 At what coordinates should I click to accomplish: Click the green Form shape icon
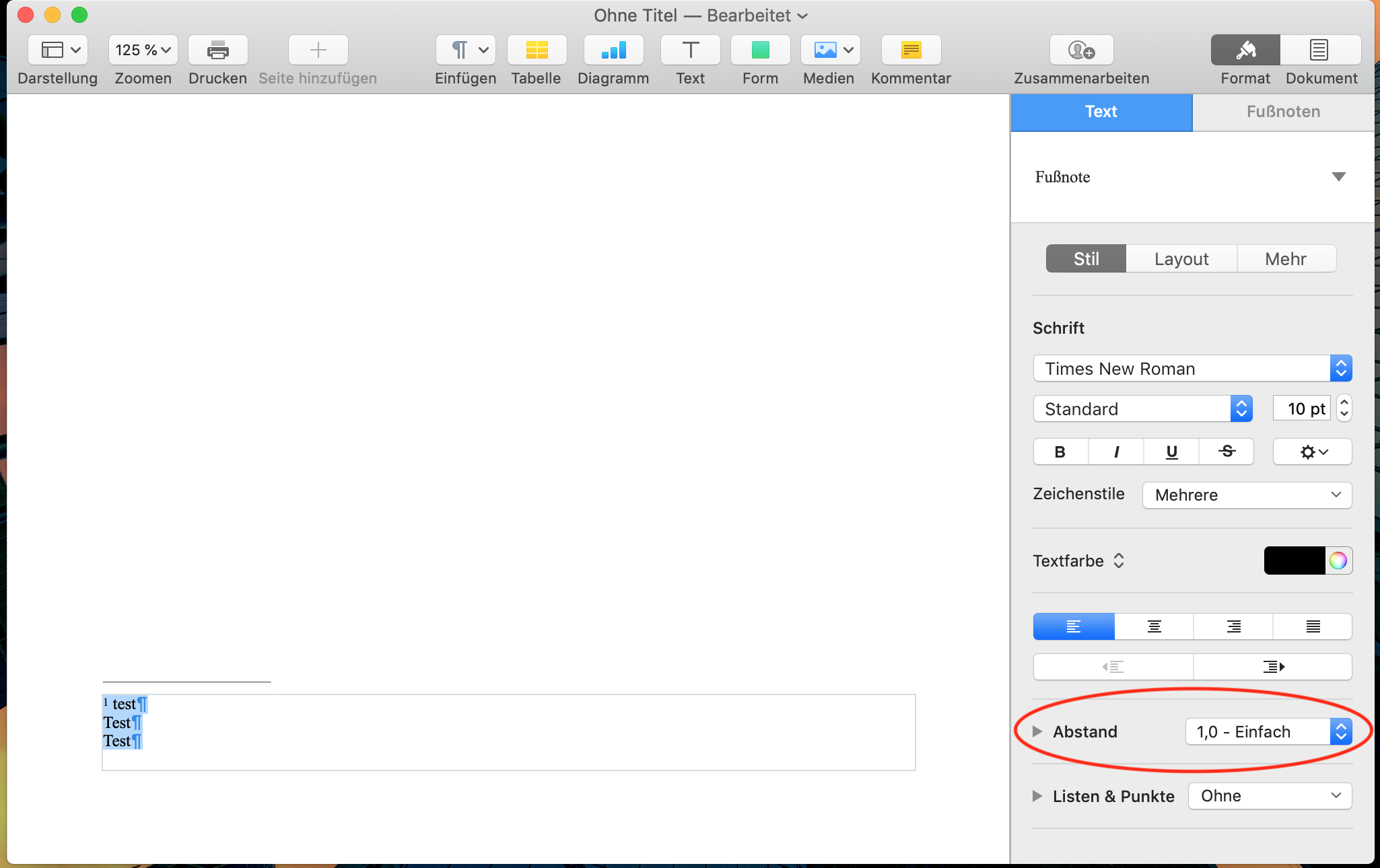[x=760, y=50]
